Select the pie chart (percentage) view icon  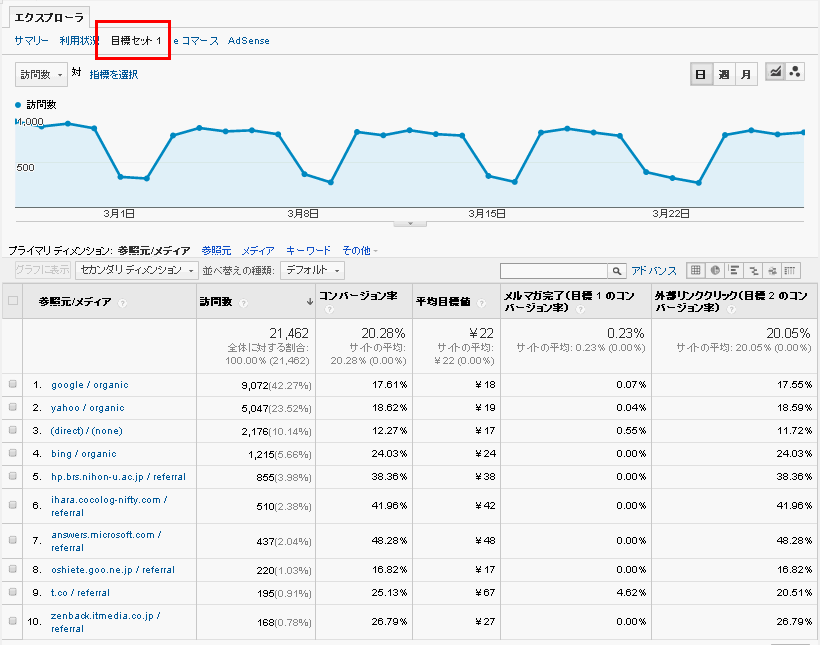coord(715,271)
